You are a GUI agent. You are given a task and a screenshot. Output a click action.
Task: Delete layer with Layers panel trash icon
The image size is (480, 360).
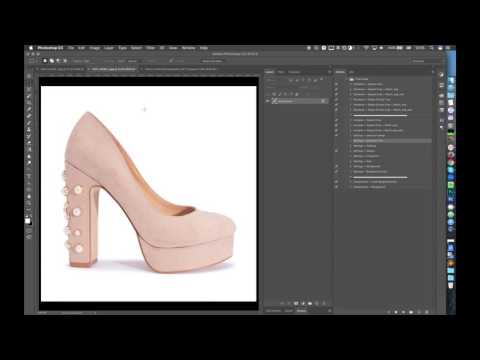tap(324, 303)
